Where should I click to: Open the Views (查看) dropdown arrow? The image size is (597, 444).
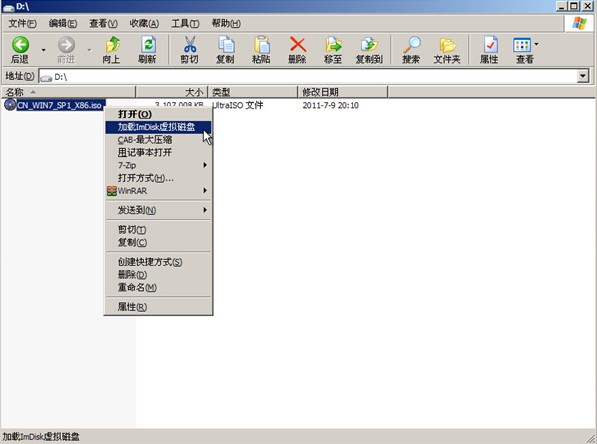pyautogui.click(x=536, y=44)
